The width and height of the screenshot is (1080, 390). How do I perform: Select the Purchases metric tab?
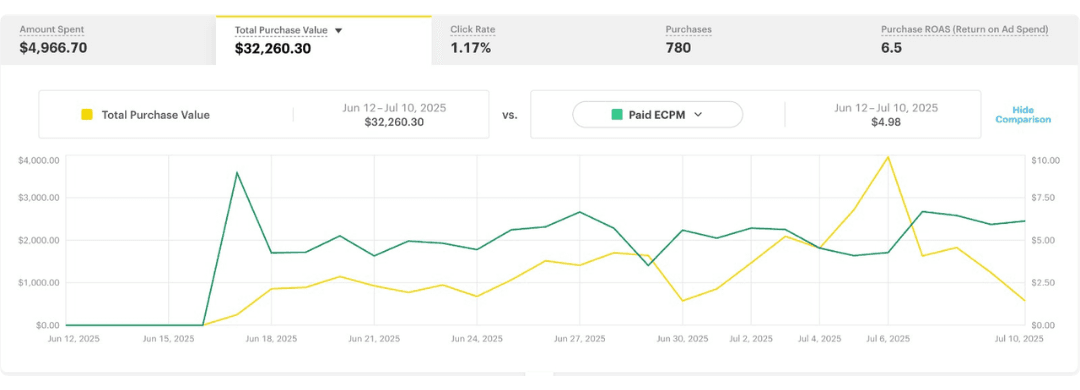(x=754, y=40)
